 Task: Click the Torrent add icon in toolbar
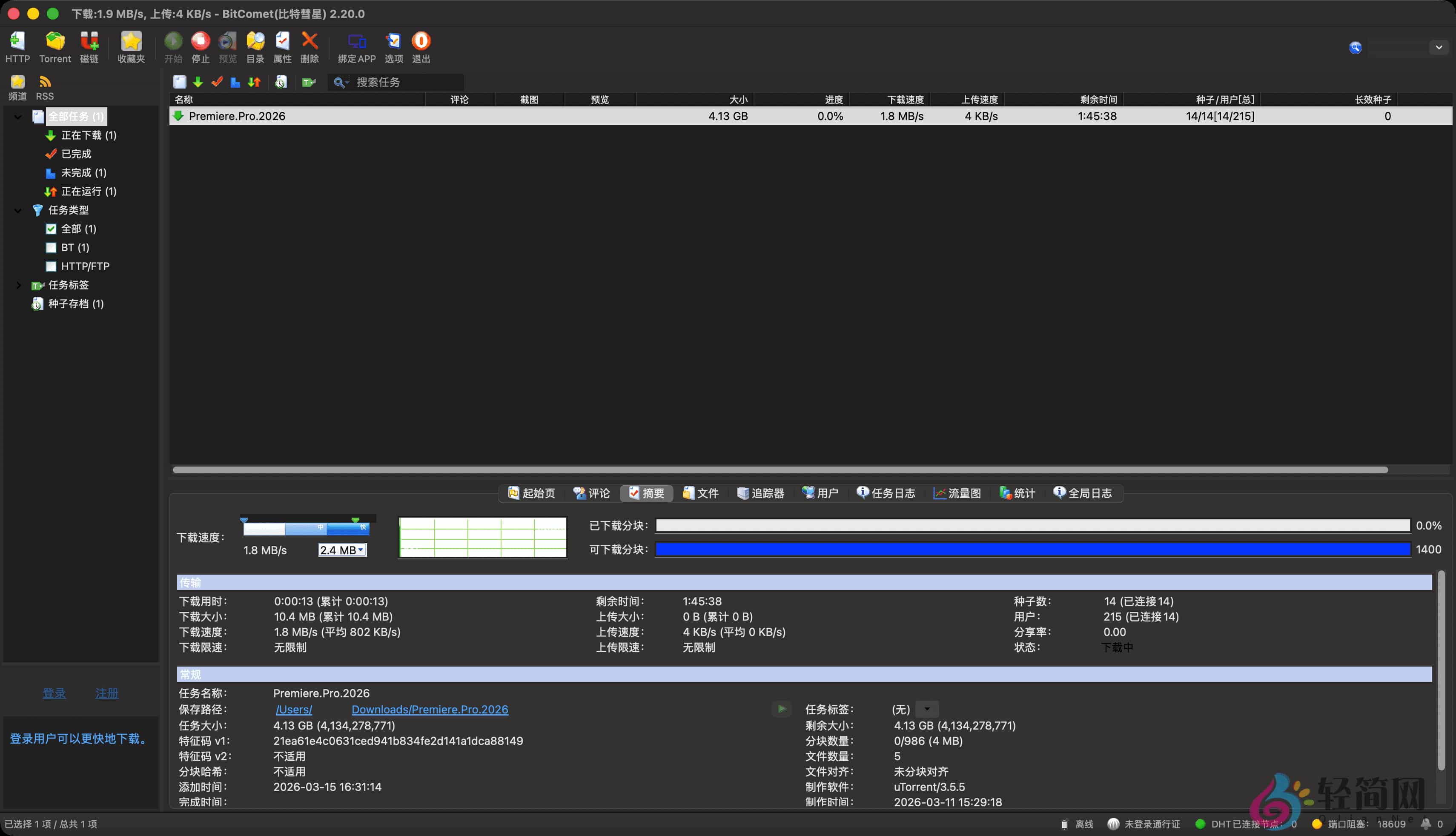tap(55, 41)
